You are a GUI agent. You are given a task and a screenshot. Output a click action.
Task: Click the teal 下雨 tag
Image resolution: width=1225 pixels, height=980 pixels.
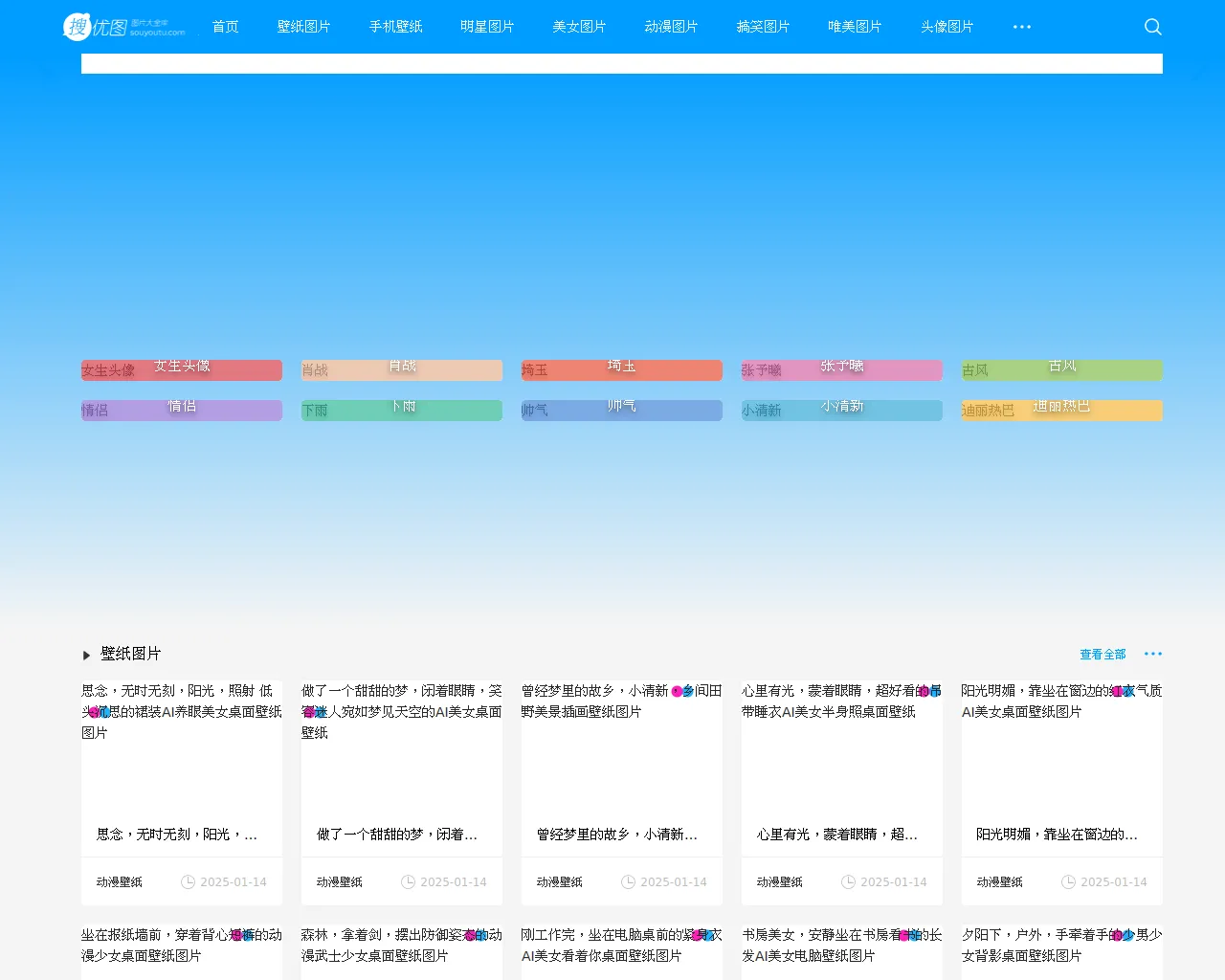point(402,411)
